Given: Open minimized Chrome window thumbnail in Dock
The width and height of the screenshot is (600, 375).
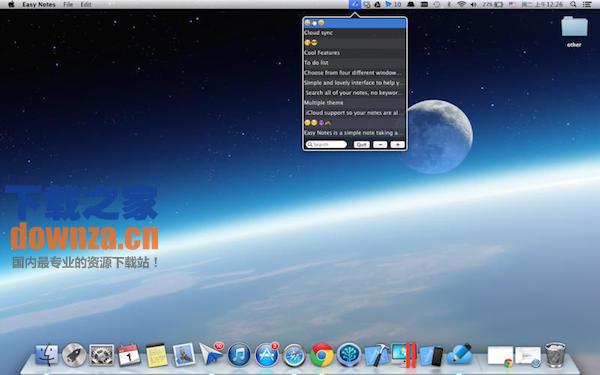Looking at the screenshot, I should click(500, 356).
